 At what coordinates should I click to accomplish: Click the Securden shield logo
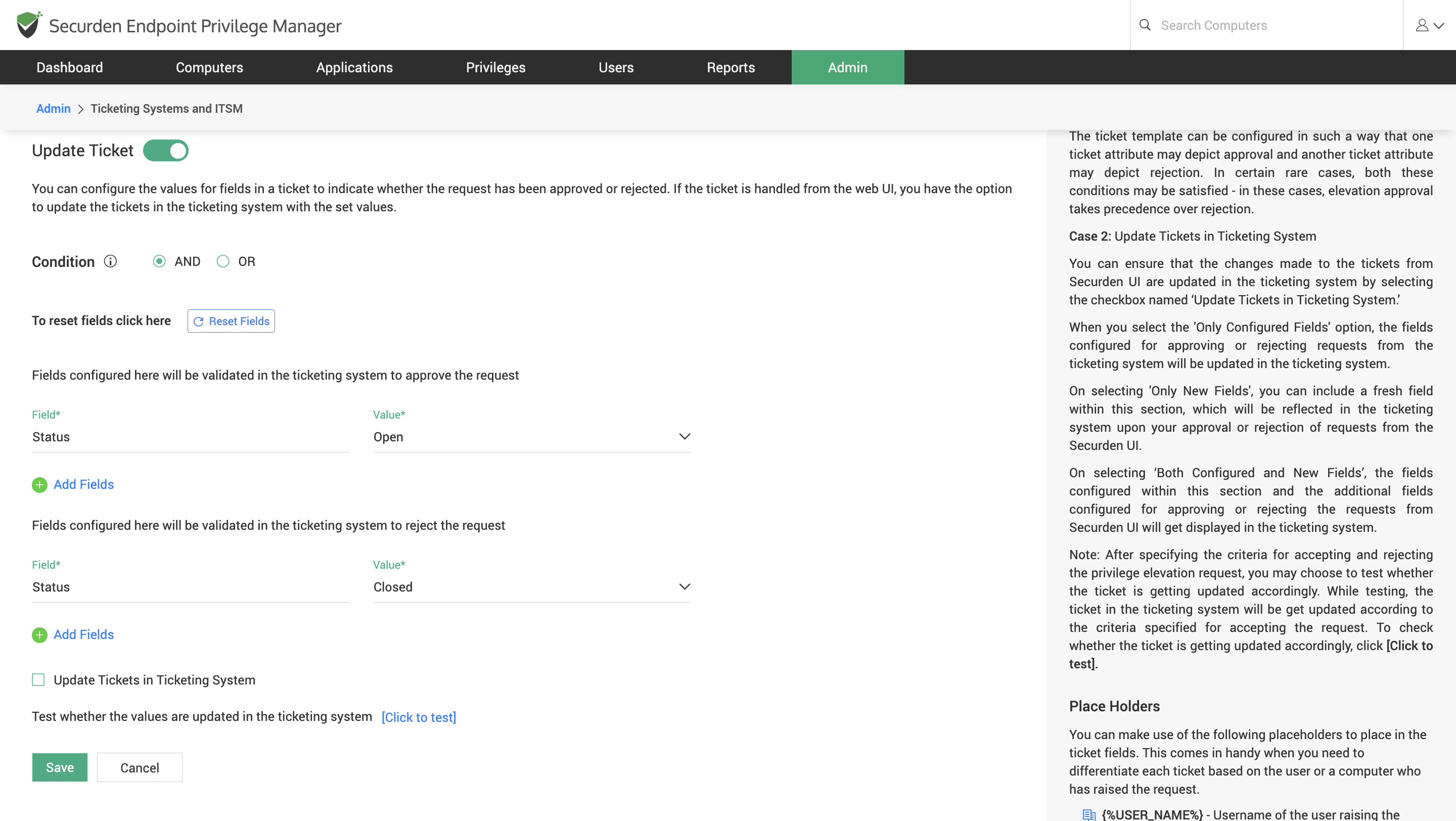pos(29,25)
